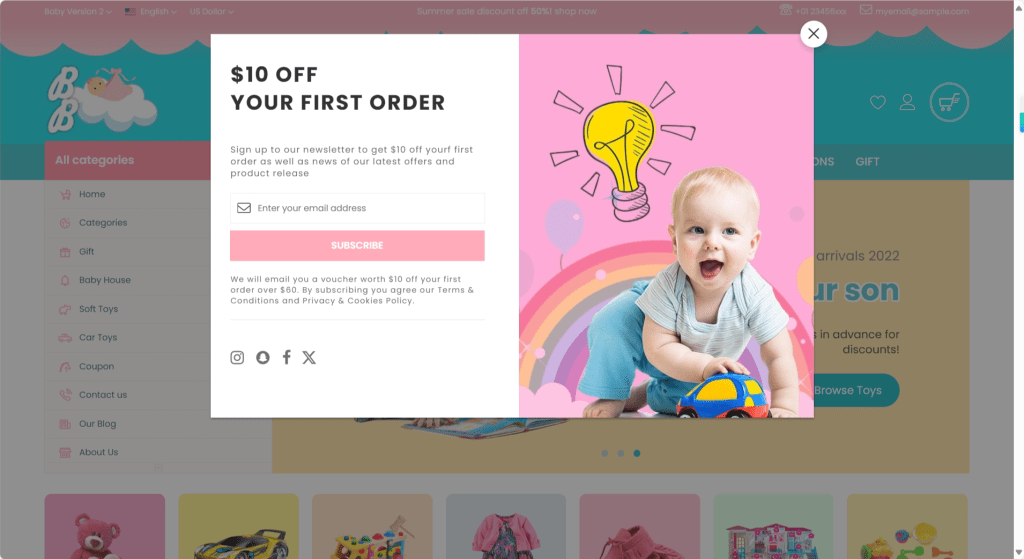1024x559 pixels.
Task: Open the Facebook icon link
Action: point(286,357)
